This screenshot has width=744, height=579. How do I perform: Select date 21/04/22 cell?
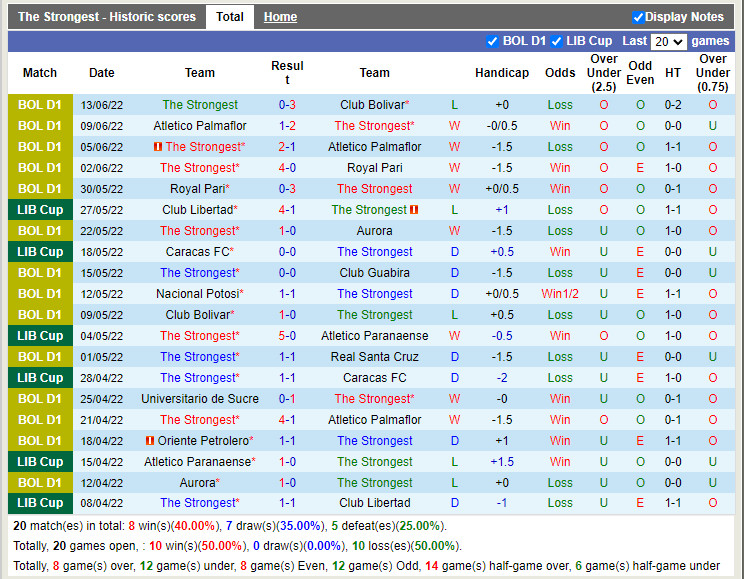pyautogui.click(x=102, y=420)
